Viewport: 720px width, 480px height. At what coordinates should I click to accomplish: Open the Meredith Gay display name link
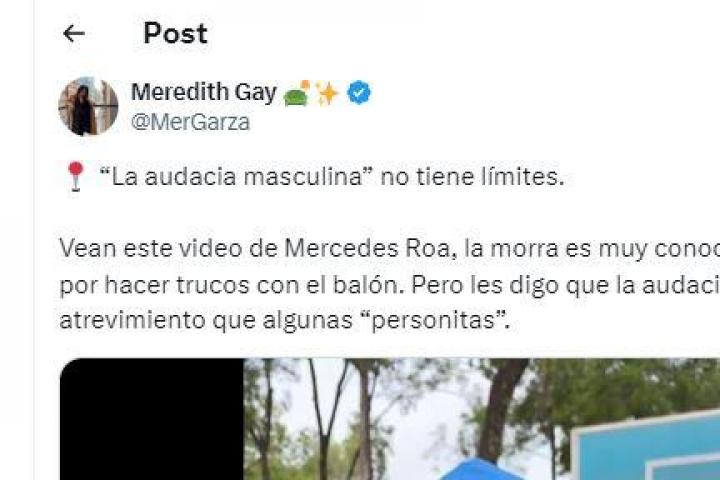[x=204, y=92]
